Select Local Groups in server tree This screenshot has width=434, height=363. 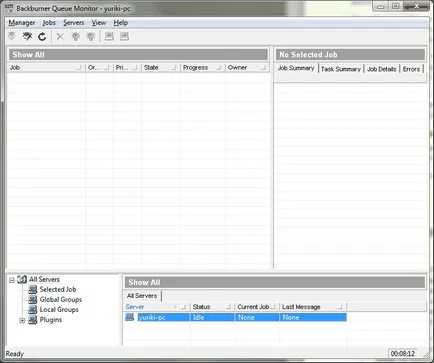click(x=59, y=309)
